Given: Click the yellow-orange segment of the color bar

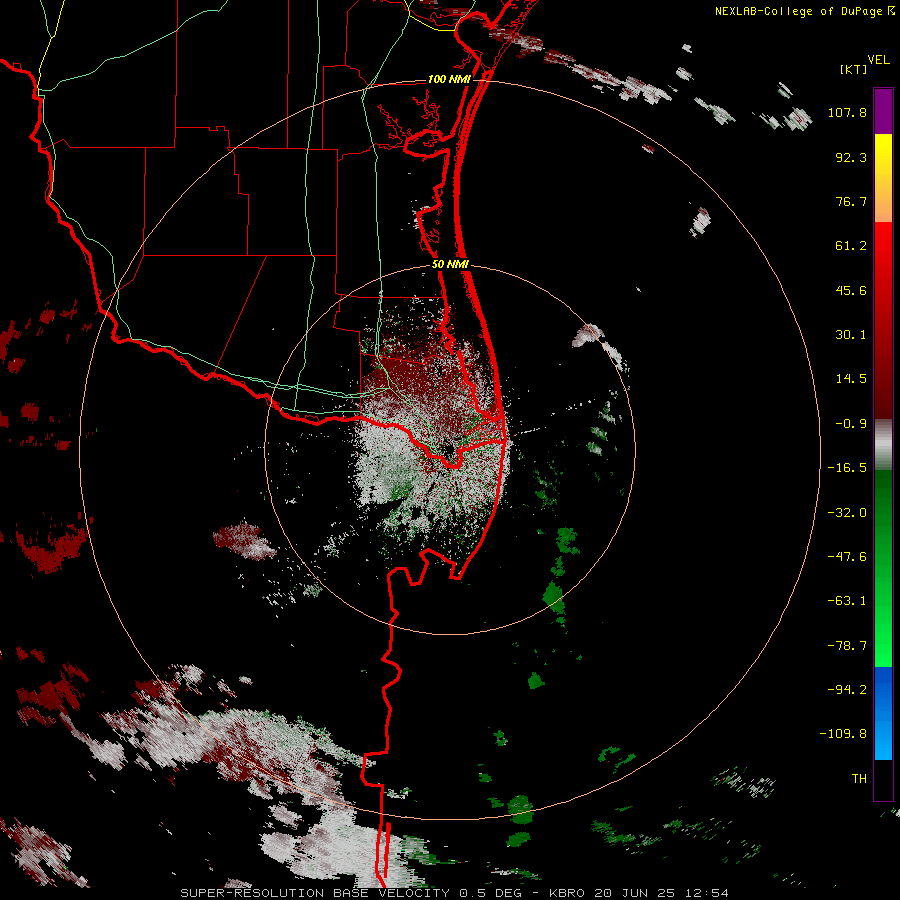Looking at the screenshot, I should (x=883, y=178).
